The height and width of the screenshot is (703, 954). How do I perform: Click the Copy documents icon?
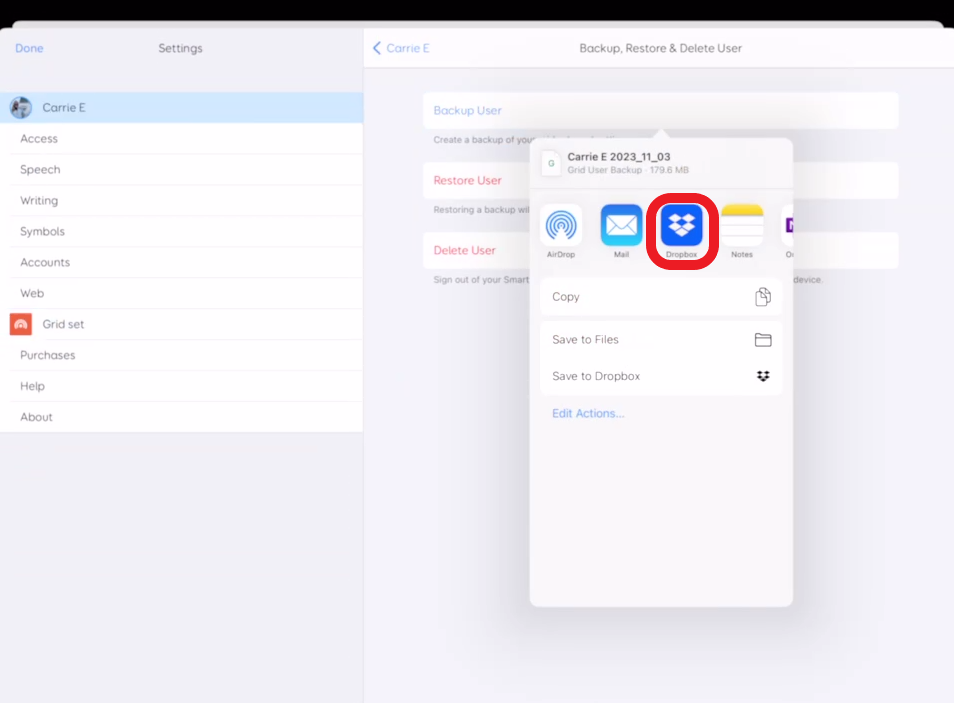(x=763, y=296)
